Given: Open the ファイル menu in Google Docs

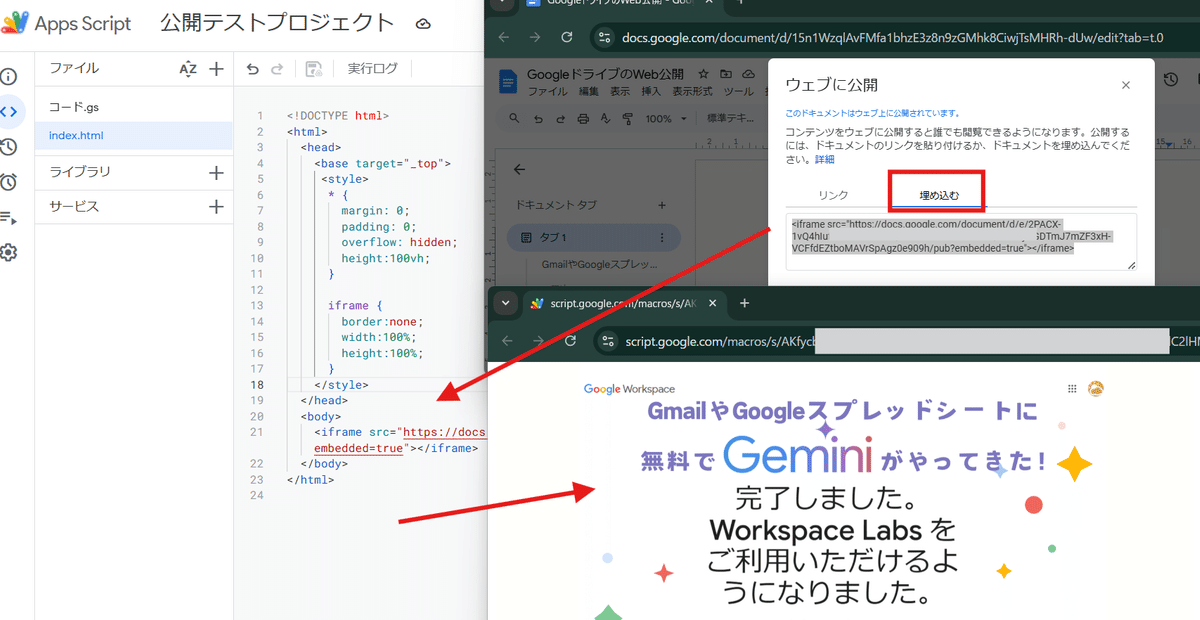Looking at the screenshot, I should [547, 91].
